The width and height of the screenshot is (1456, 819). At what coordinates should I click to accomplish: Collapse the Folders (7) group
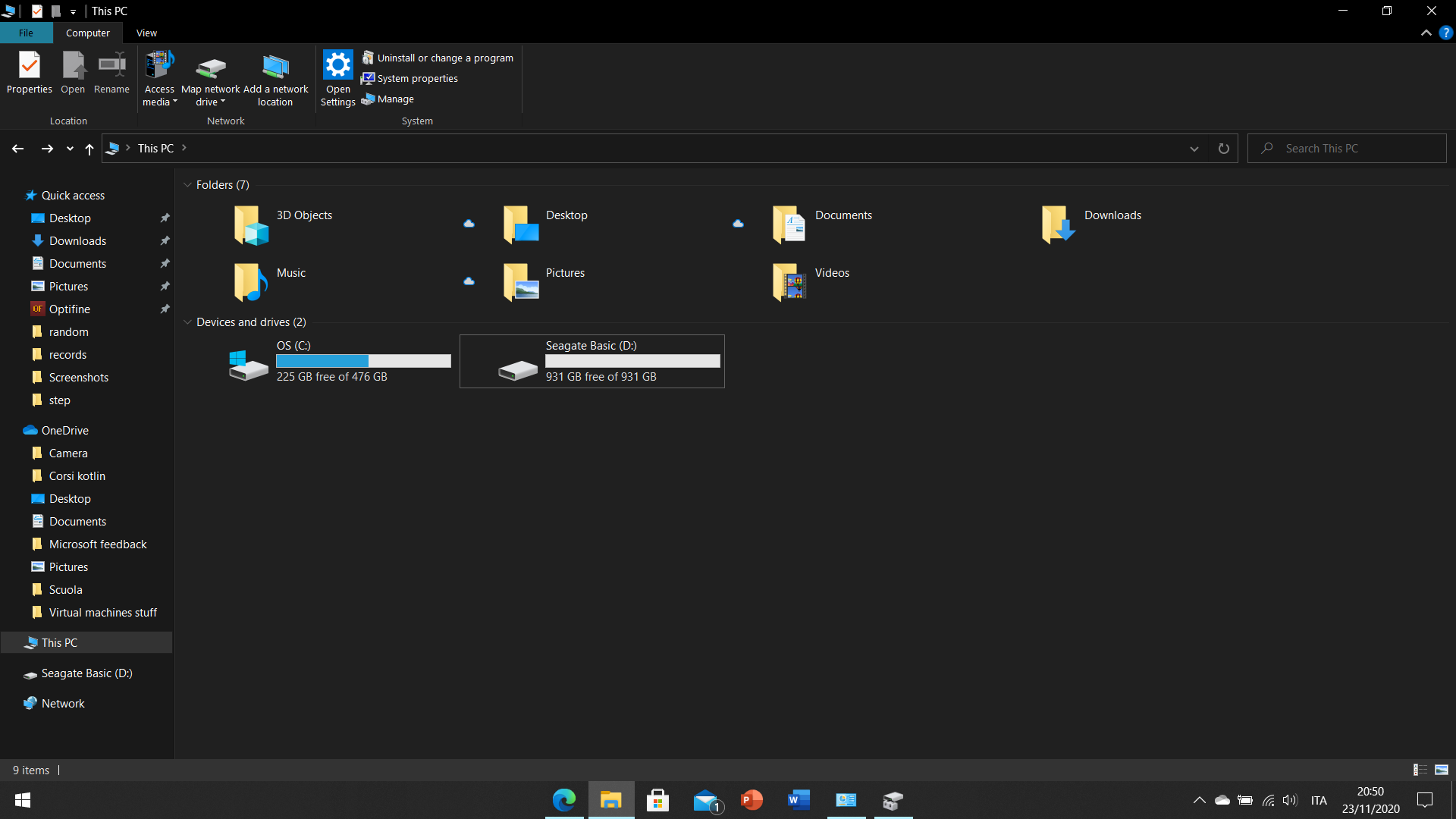[x=187, y=185]
